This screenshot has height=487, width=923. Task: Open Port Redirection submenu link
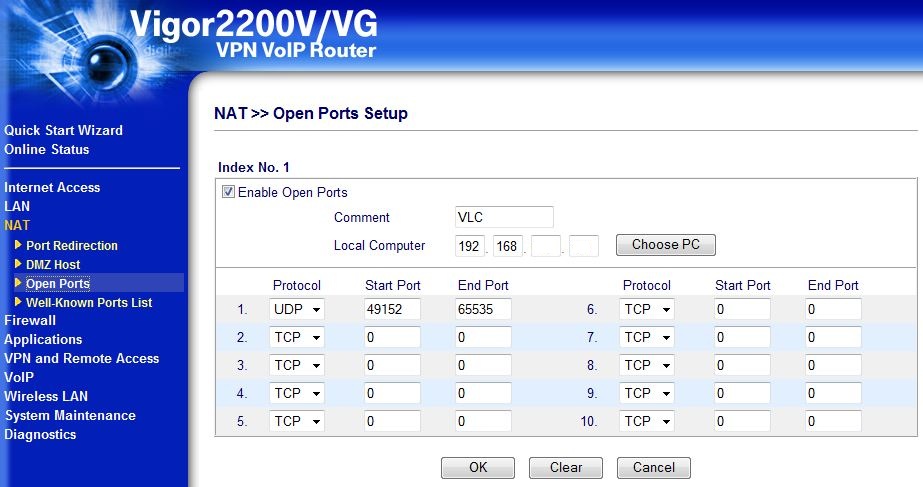coord(72,246)
